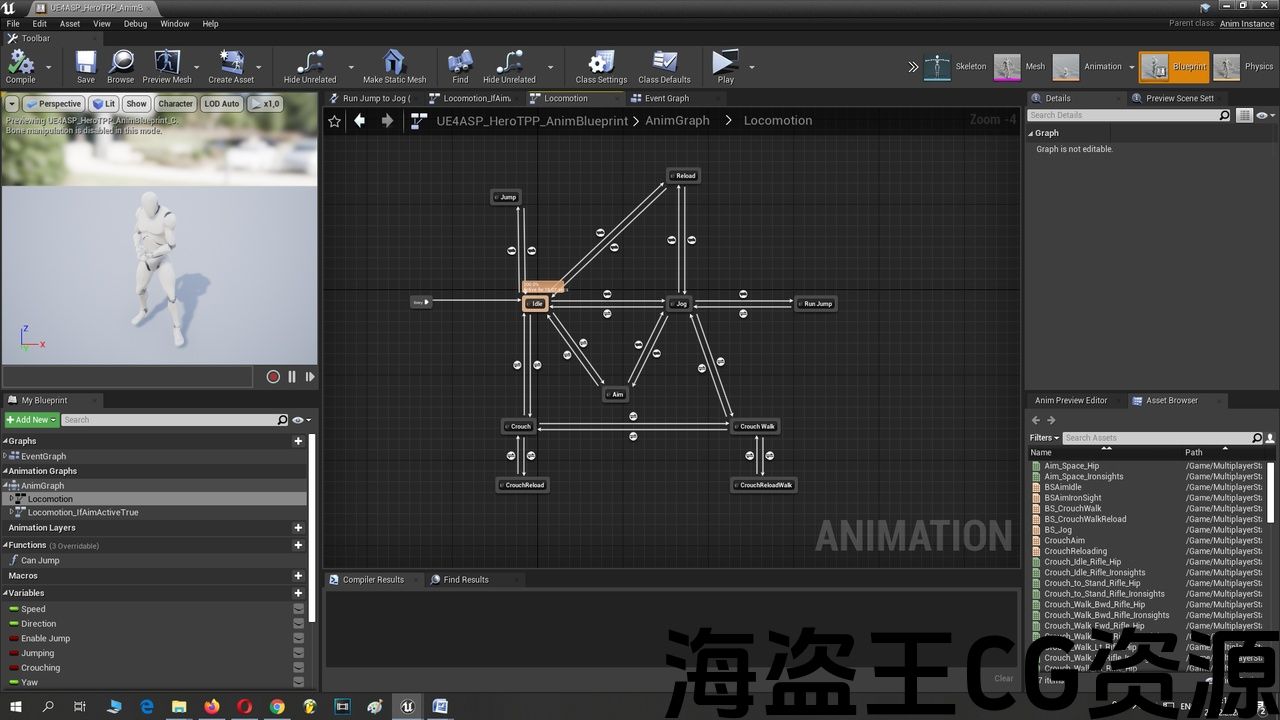The image size is (1280, 720).
Task: Click the Lit view mode button
Action: coord(103,104)
